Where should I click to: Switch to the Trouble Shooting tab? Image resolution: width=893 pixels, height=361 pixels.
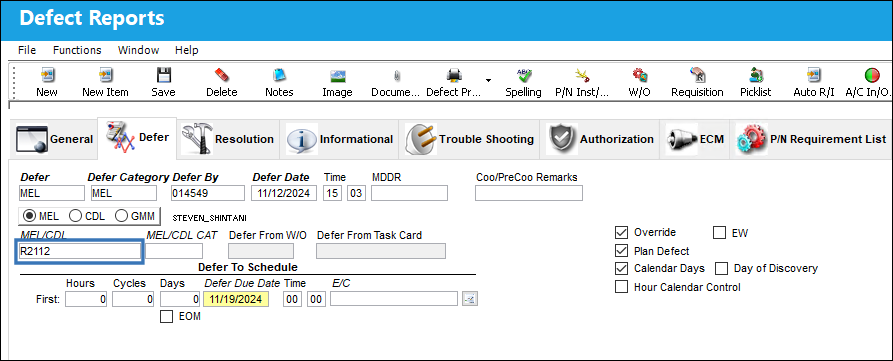pyautogui.click(x=470, y=139)
